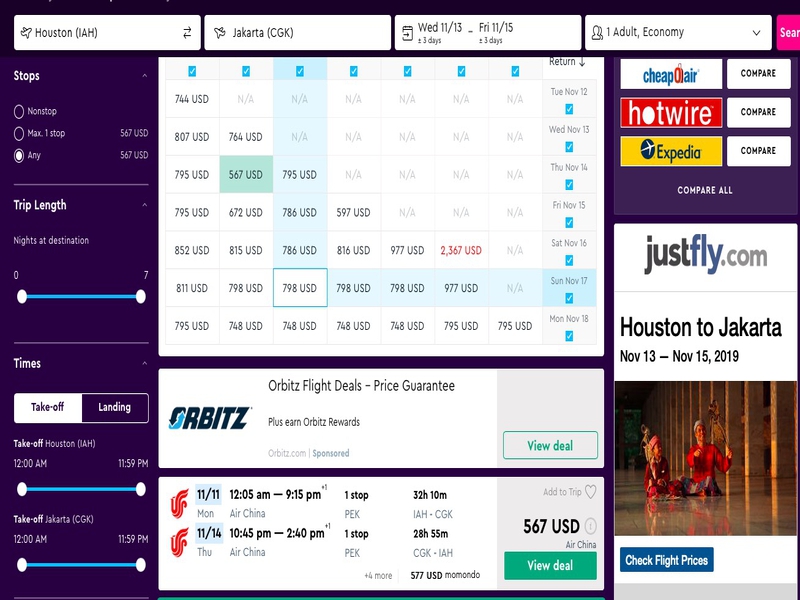The height and width of the screenshot is (600, 800).
Task: Collapse the Trip Length filter section
Action: coord(145,205)
